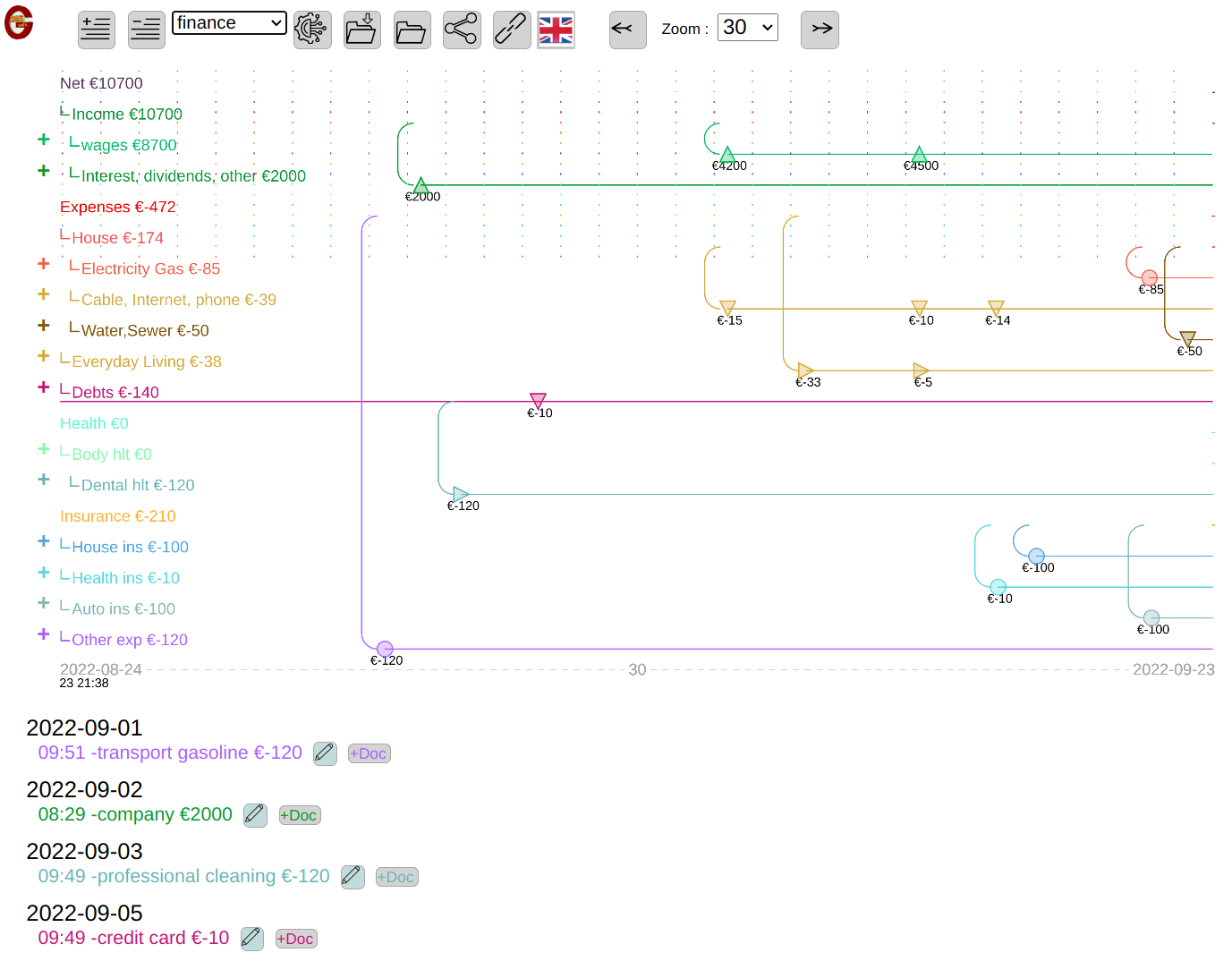Viewport: 1232px width, 961px height.
Task: Click the €-100 auto insurance marker
Action: click(x=1151, y=617)
